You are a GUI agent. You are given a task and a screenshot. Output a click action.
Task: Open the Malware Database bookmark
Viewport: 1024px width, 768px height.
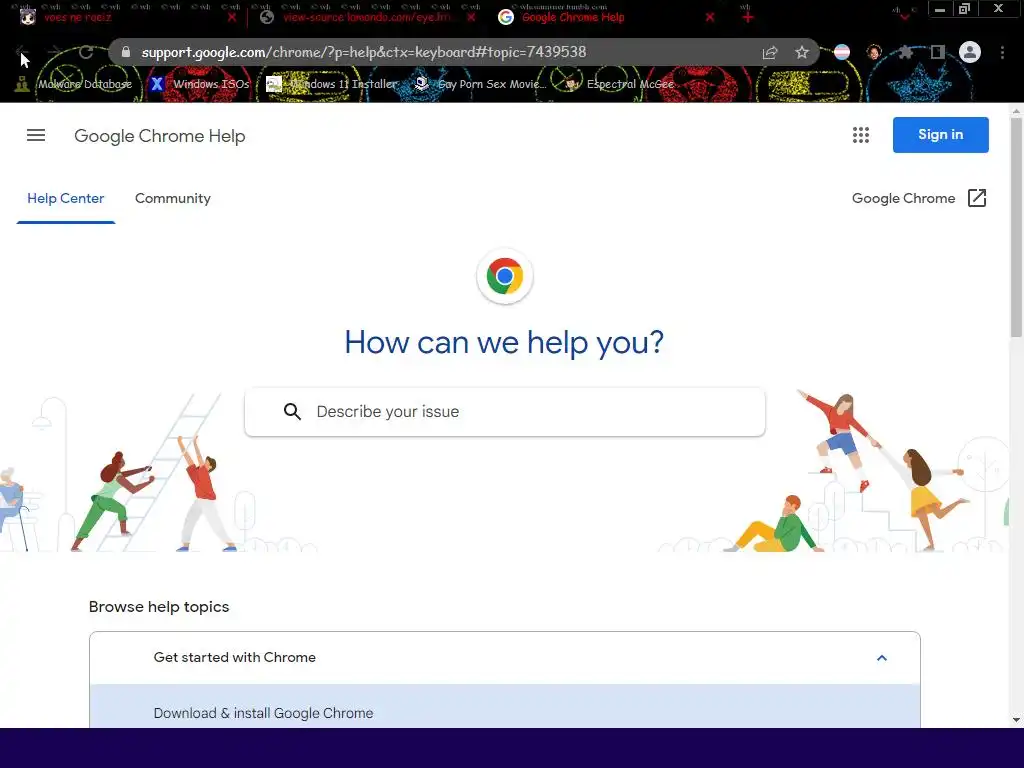coord(73,84)
